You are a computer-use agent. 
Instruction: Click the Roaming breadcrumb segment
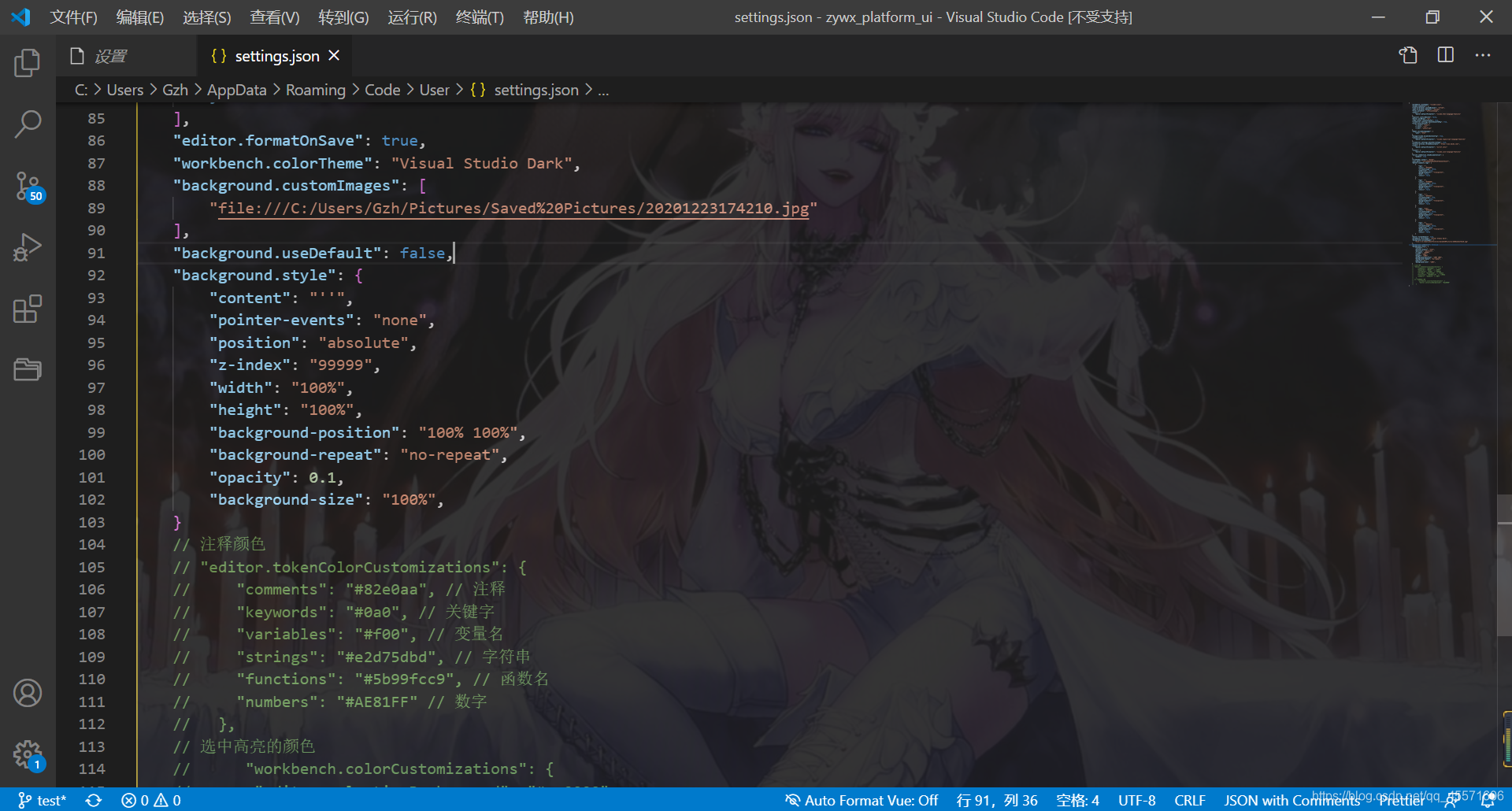pos(316,90)
